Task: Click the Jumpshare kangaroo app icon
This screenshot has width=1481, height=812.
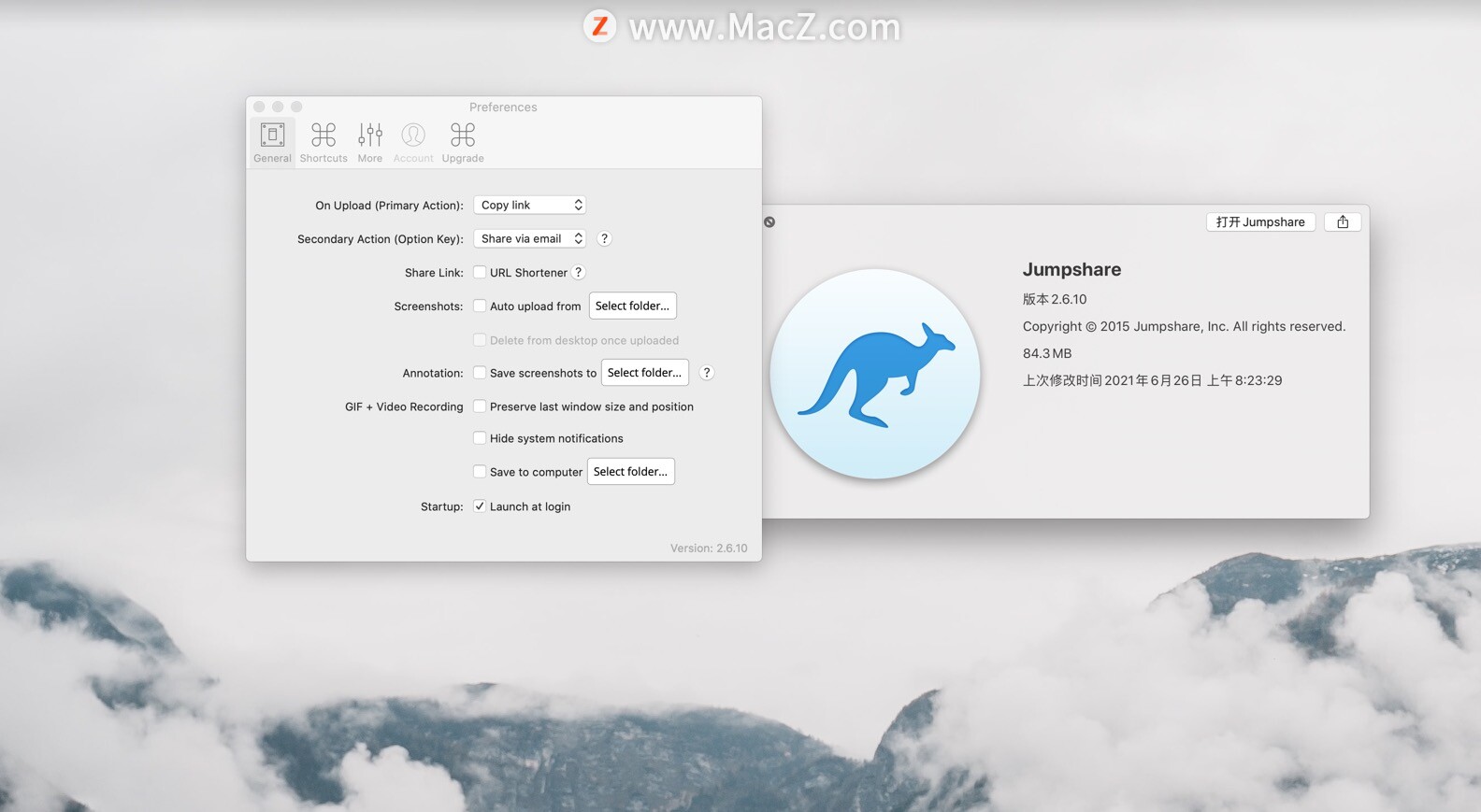Action: (875, 374)
